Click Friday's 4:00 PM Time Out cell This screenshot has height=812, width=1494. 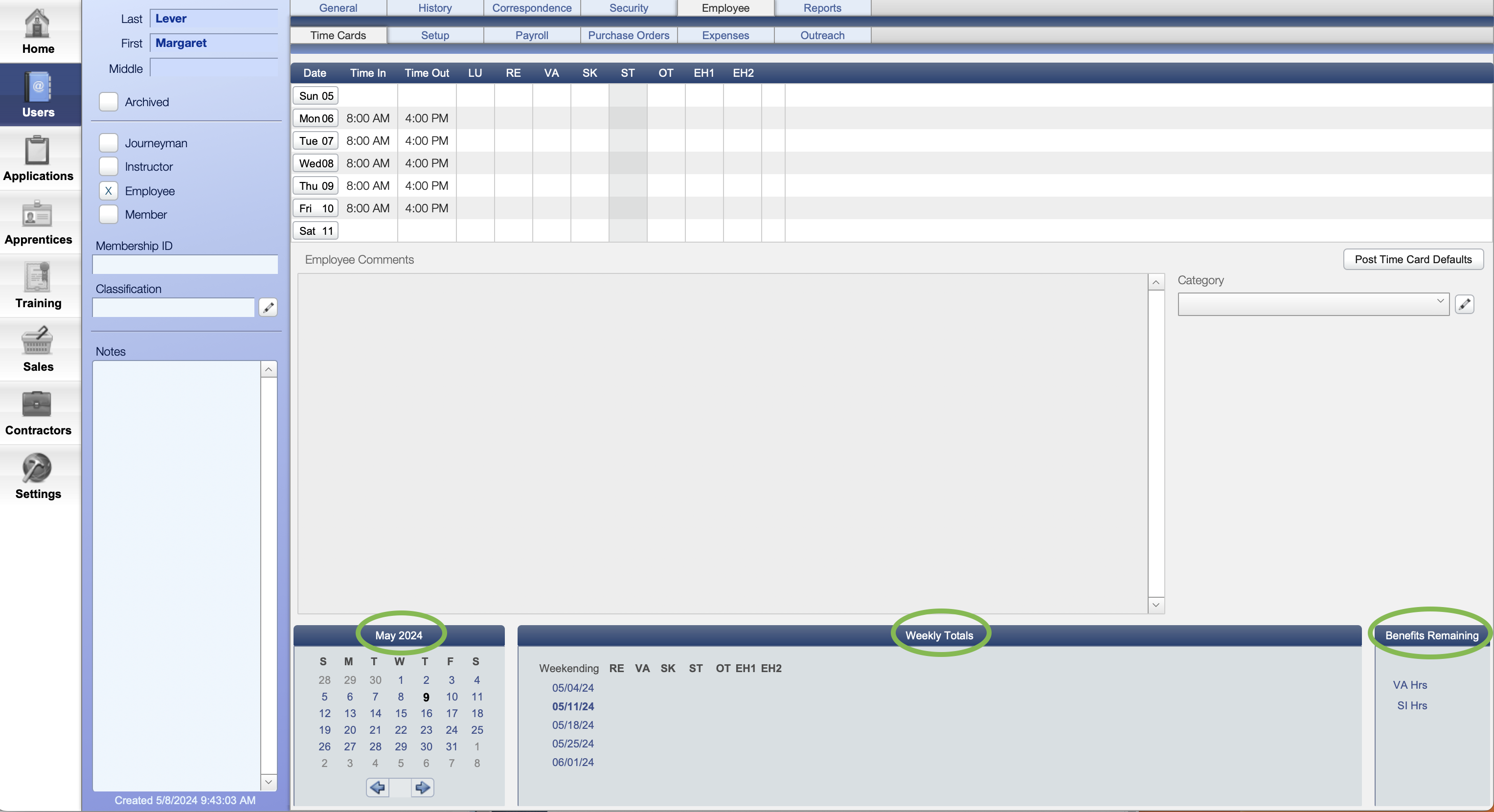[427, 208]
